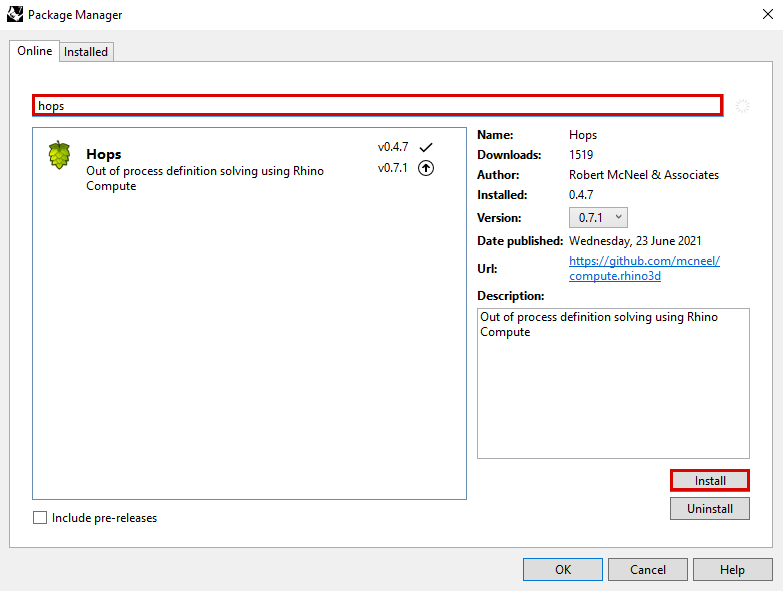
Task: Select the Hops package in results list
Action: click(249, 166)
